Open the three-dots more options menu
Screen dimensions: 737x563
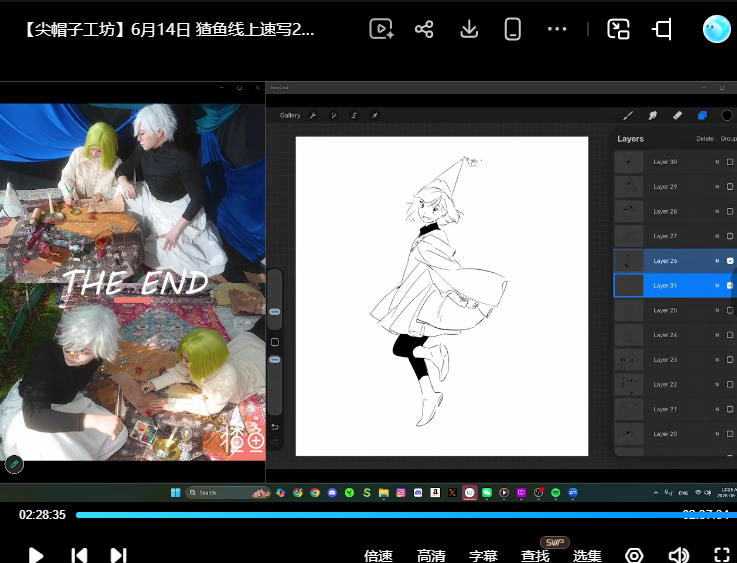pos(557,29)
